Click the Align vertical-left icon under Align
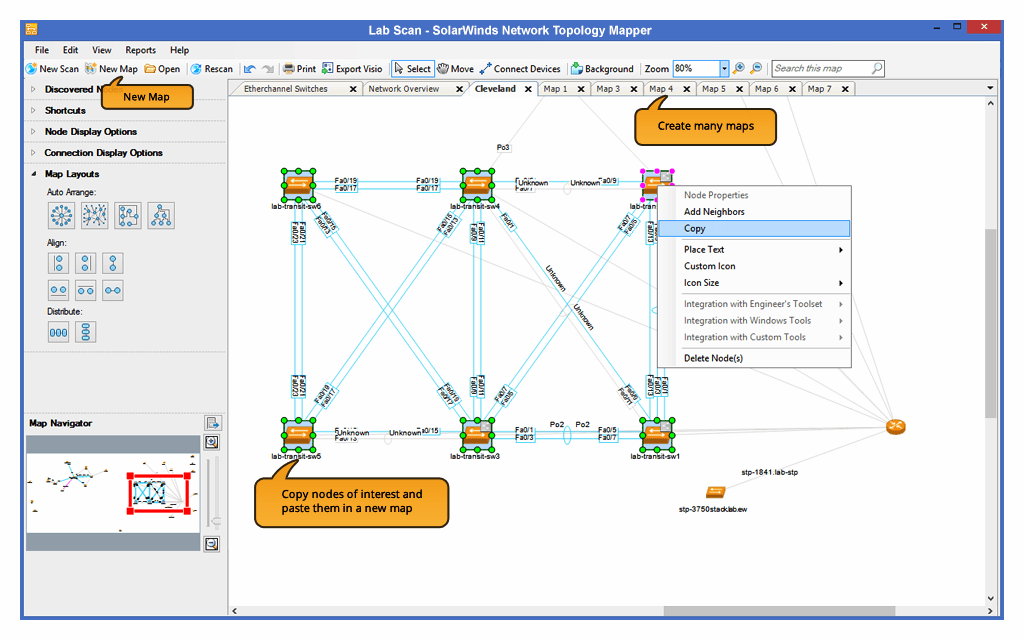 click(58, 263)
